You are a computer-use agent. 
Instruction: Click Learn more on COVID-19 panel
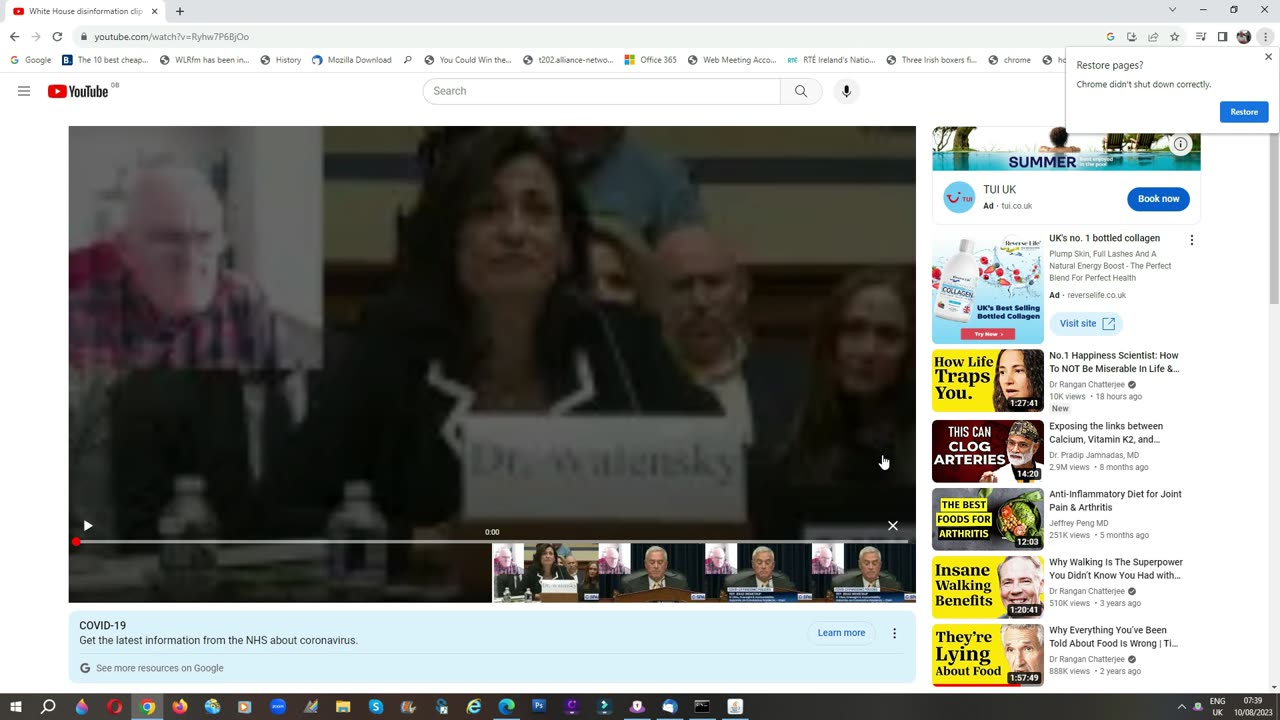click(841, 633)
